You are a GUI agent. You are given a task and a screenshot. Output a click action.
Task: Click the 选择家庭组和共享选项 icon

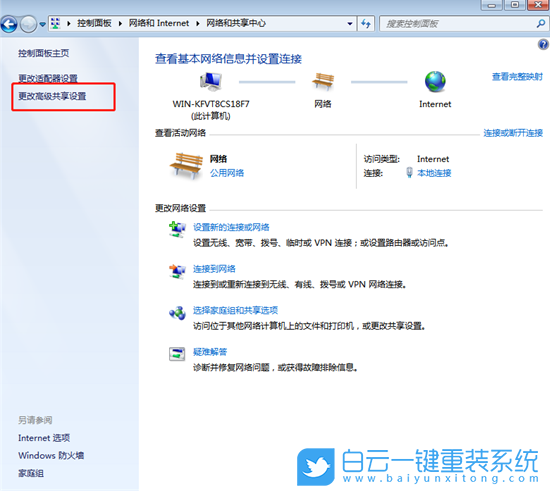pos(177,313)
